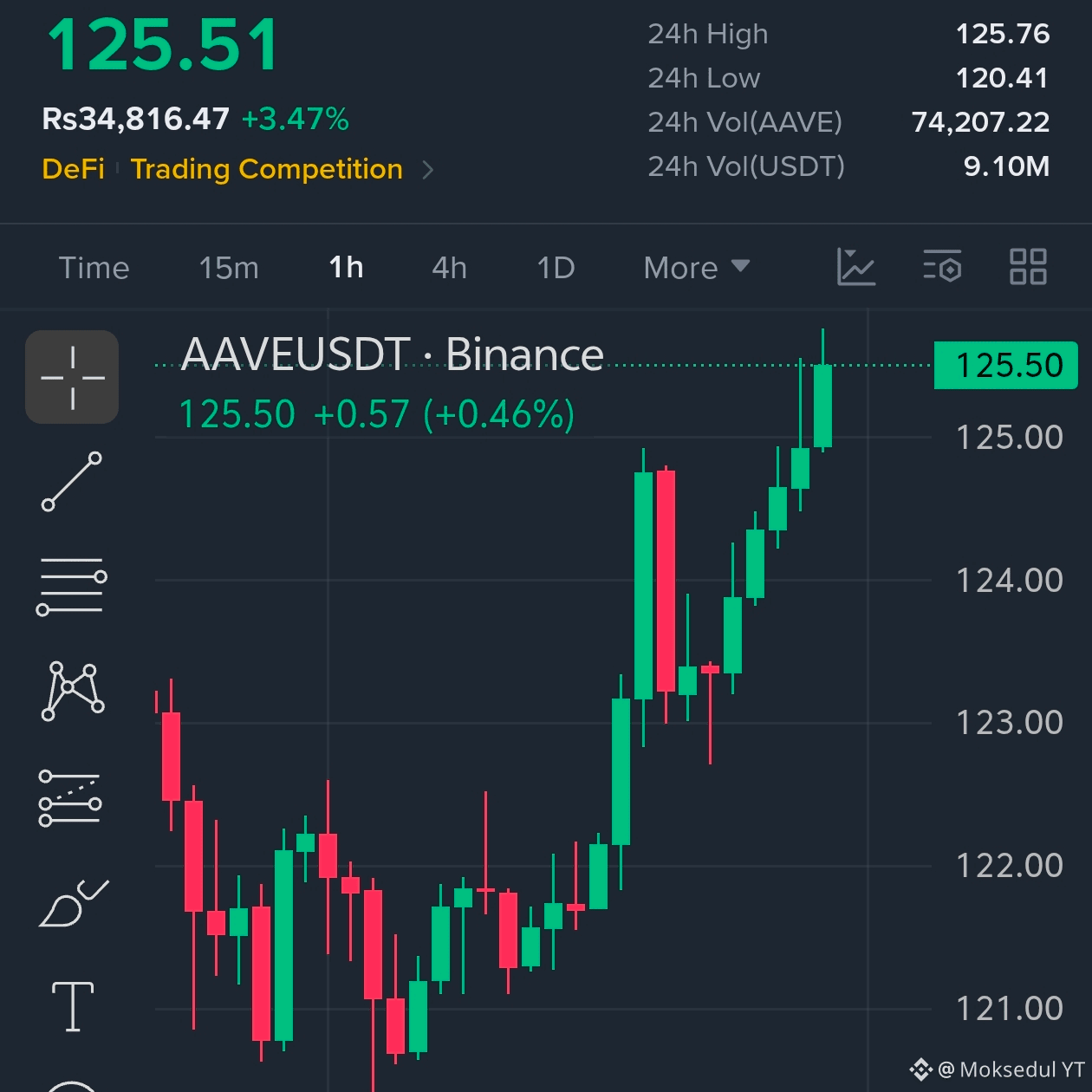
Task: Select the 4h interval
Action: click(449, 268)
